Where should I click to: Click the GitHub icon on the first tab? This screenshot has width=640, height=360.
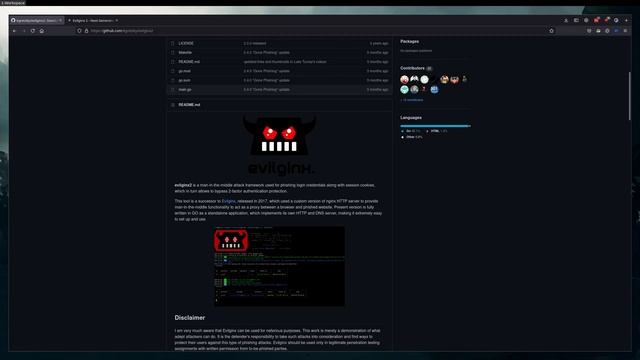[13, 20]
